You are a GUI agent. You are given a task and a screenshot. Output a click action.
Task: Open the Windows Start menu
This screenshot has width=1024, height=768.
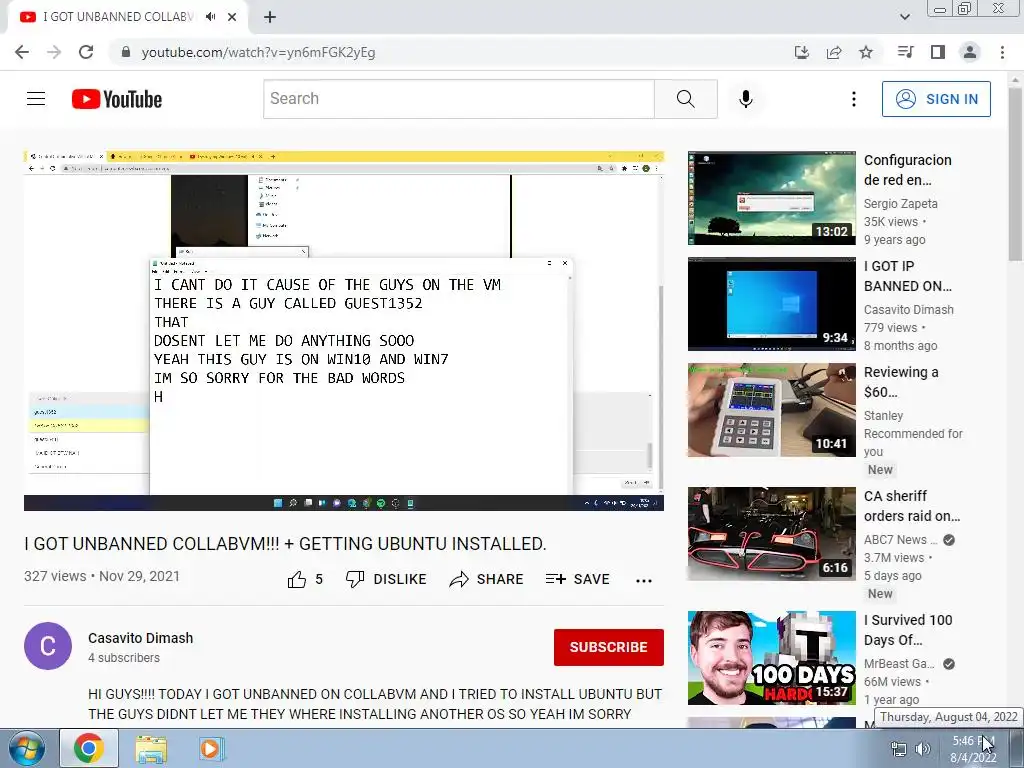click(26, 748)
